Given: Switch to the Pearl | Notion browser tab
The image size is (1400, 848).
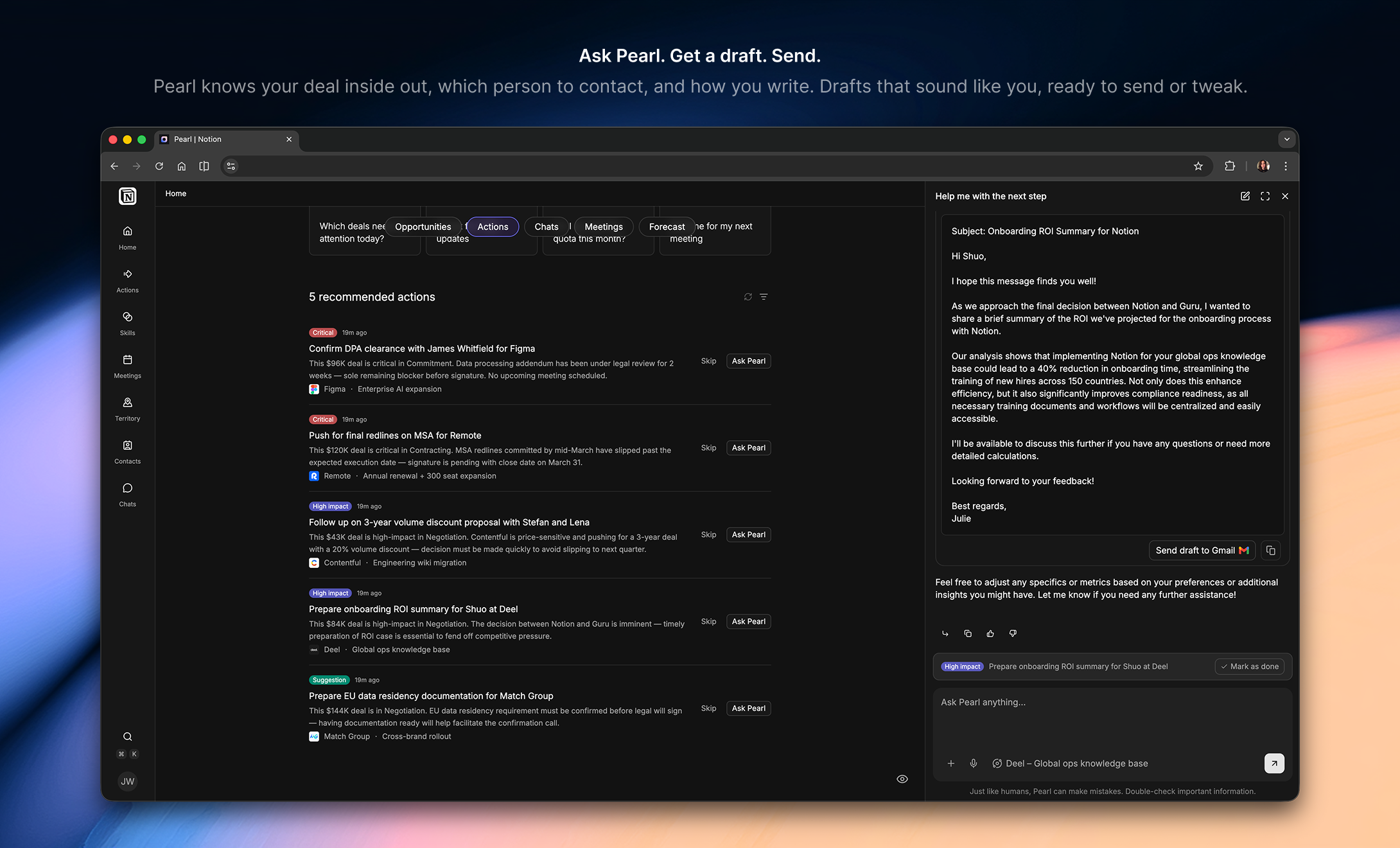Looking at the screenshot, I should coord(226,139).
